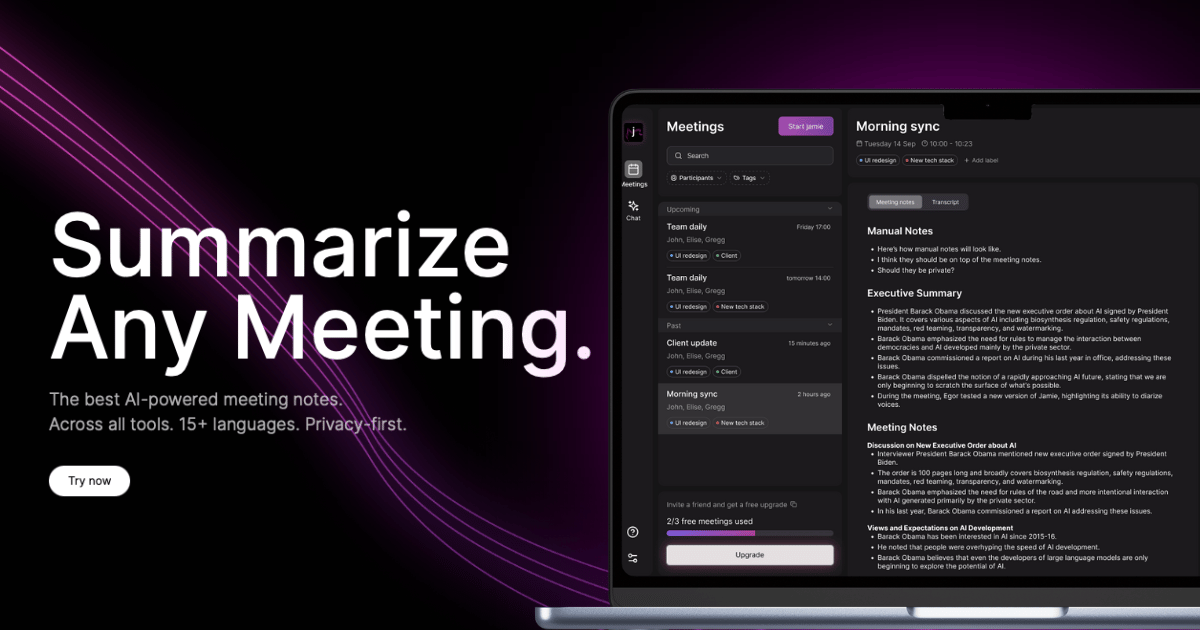Viewport: 1200px width, 630px height.
Task: Click the Try now button
Action: tap(89, 481)
